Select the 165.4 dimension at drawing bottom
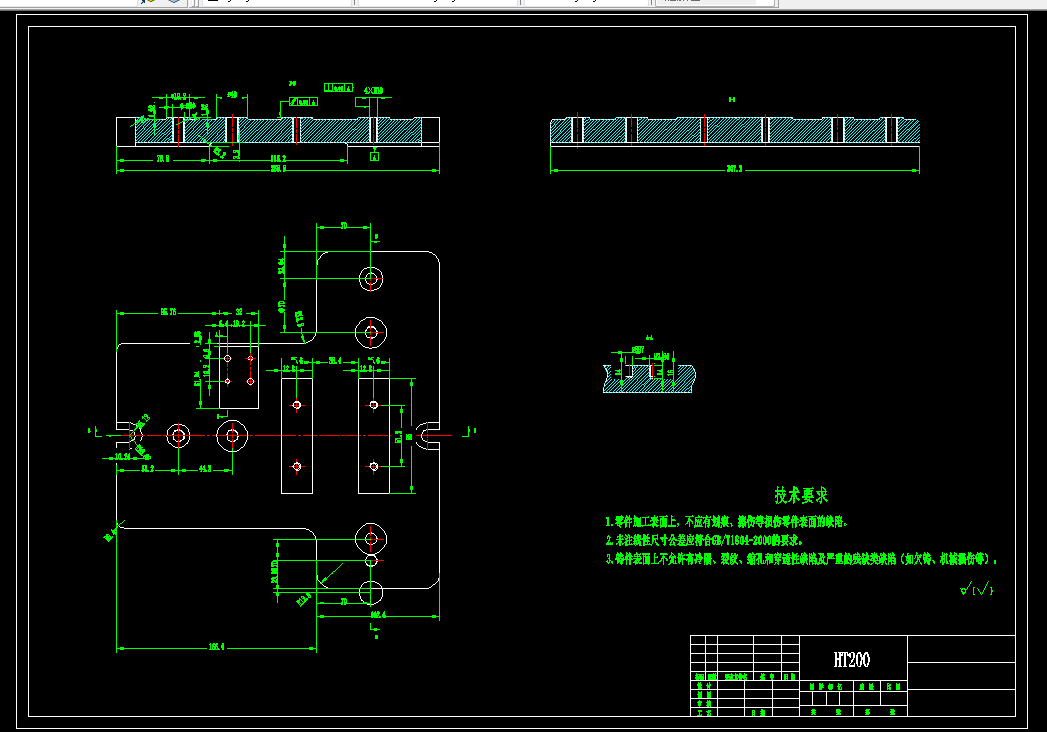The height and width of the screenshot is (732, 1047). (216, 647)
